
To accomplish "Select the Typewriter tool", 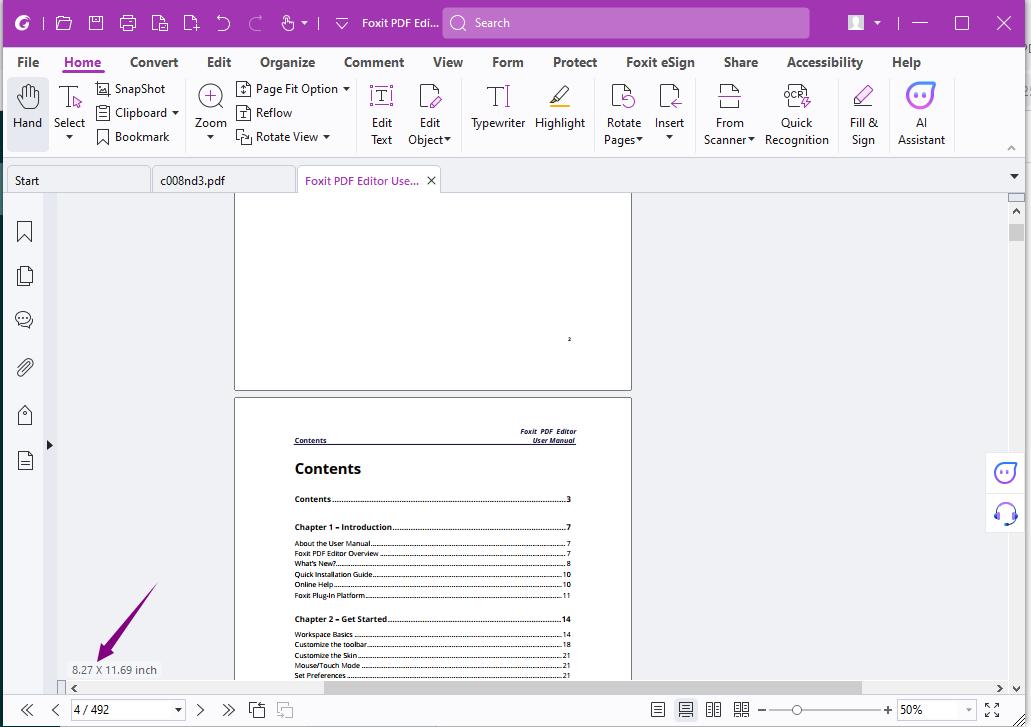I will click(498, 106).
